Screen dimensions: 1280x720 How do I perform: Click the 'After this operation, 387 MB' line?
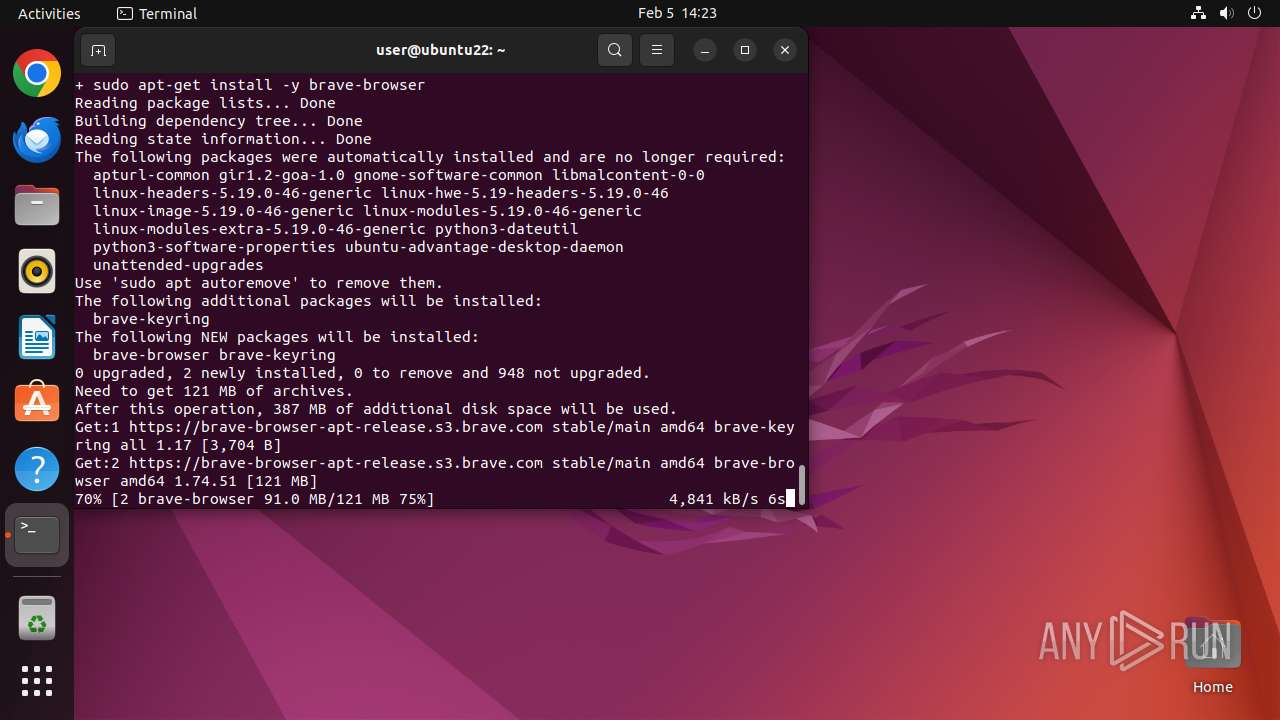[376, 409]
